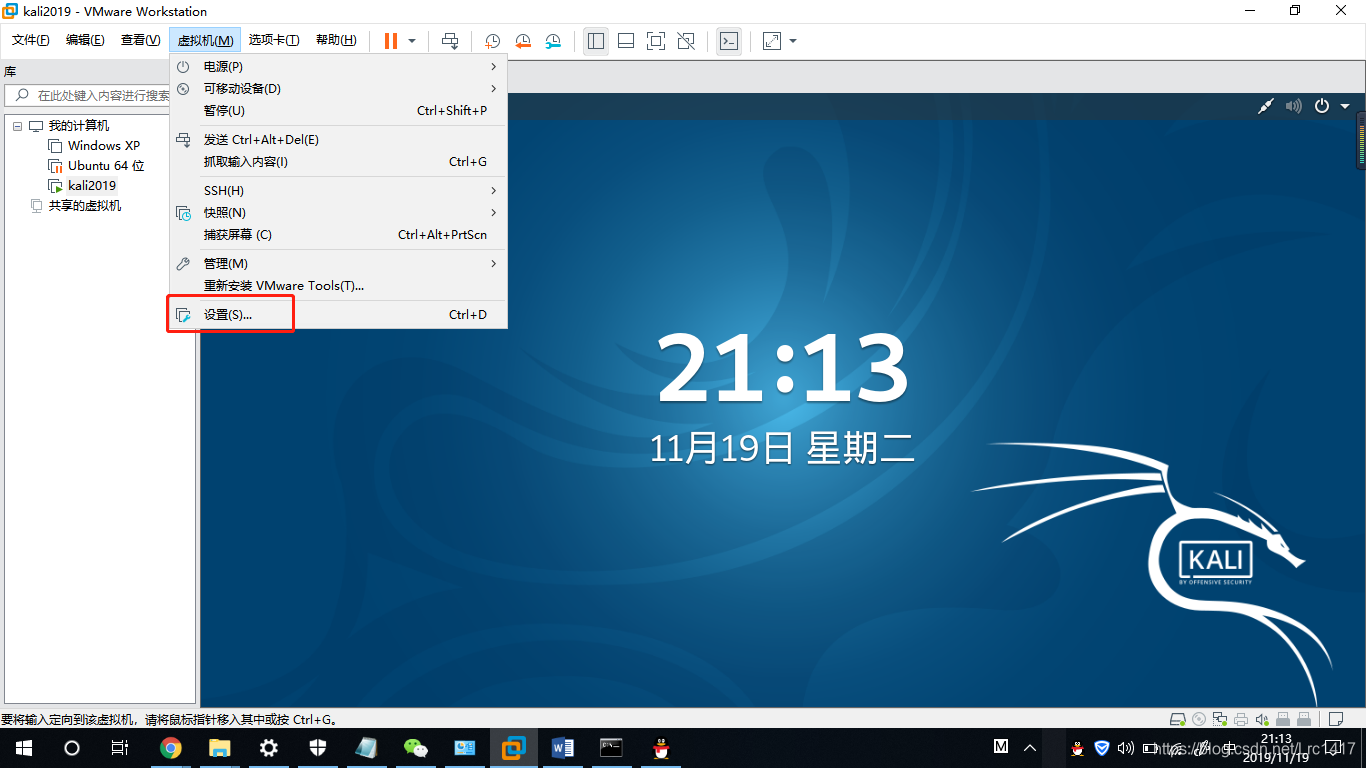Open the 选项卡(T) menu
Image resolution: width=1366 pixels, height=768 pixels.
coord(274,40)
